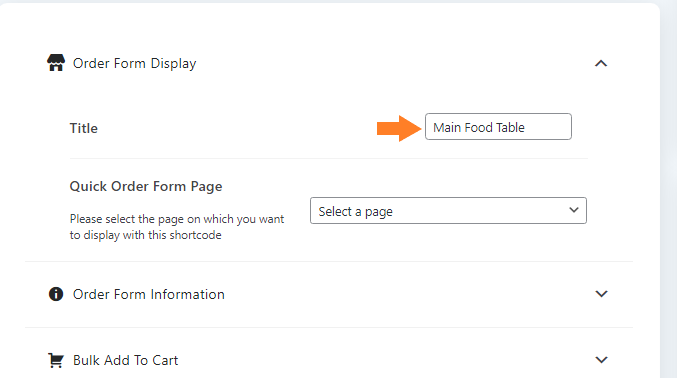The image size is (677, 378).
Task: Click the word Food in the Title field
Action: [478, 127]
